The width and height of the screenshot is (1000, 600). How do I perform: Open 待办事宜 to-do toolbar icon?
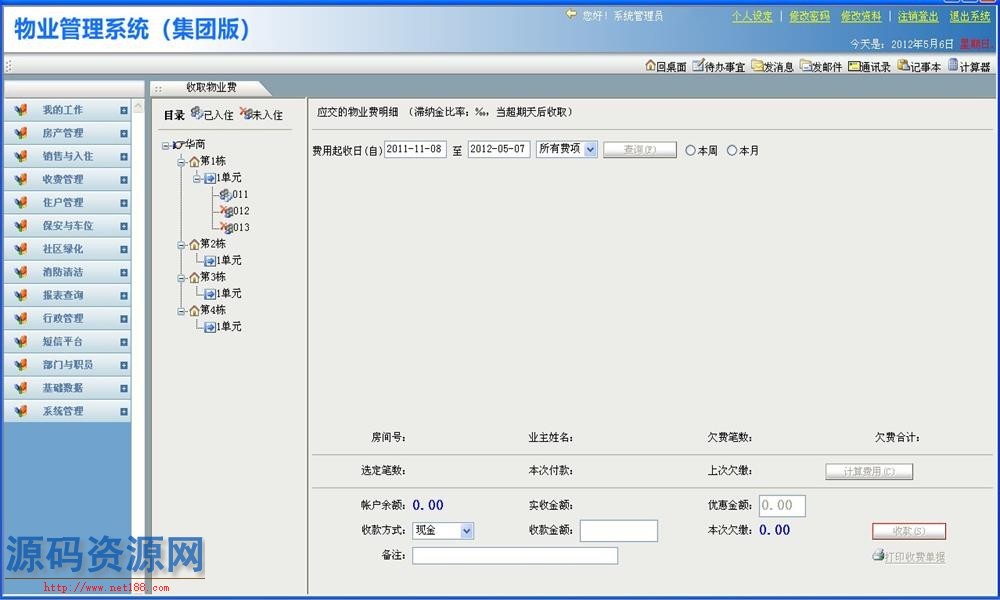point(698,65)
